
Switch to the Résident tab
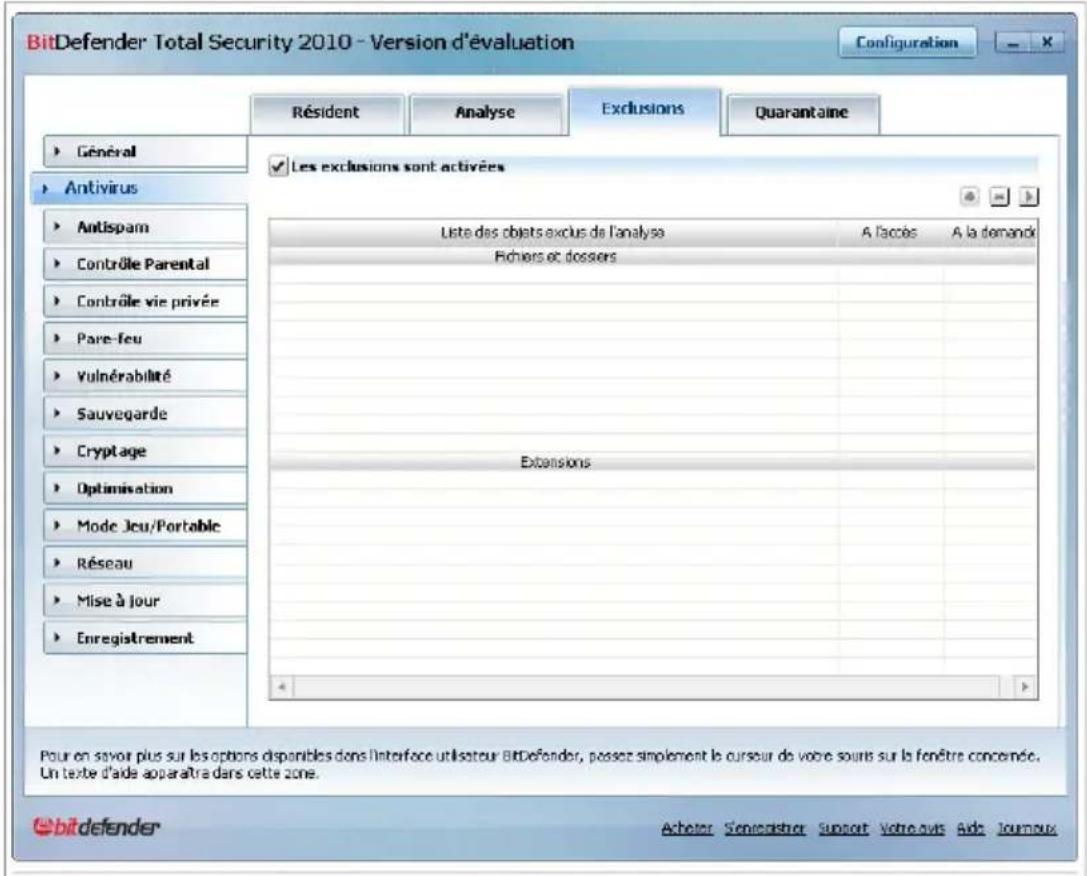pos(326,113)
